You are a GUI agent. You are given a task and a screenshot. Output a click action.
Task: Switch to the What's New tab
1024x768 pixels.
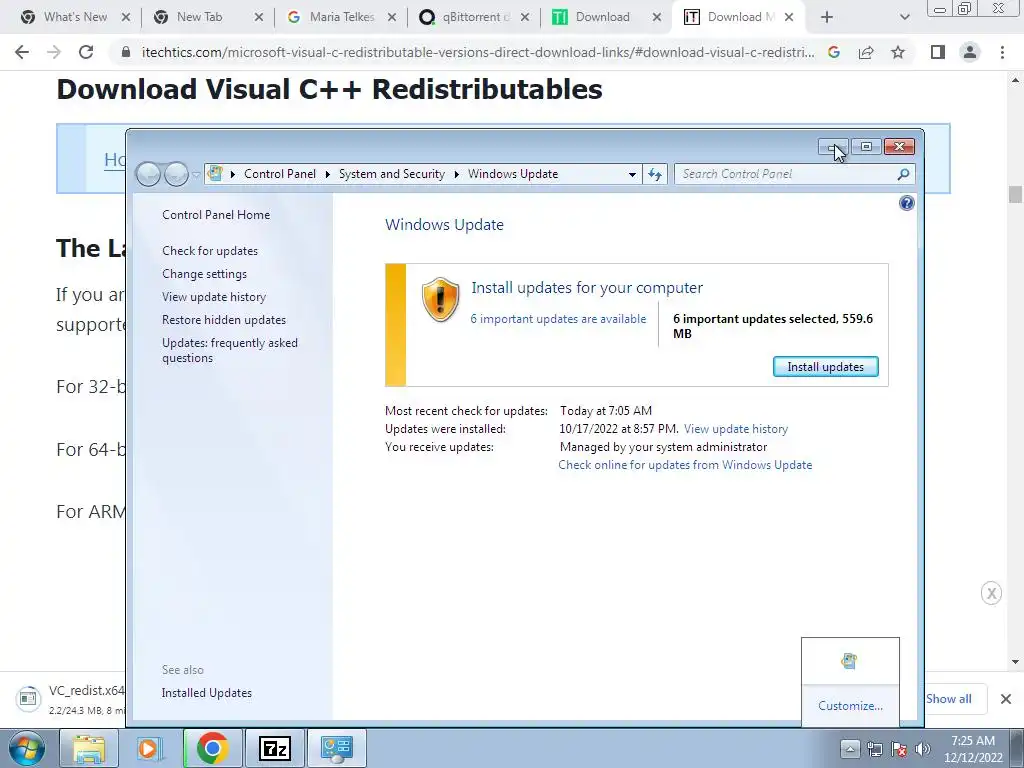tap(75, 17)
